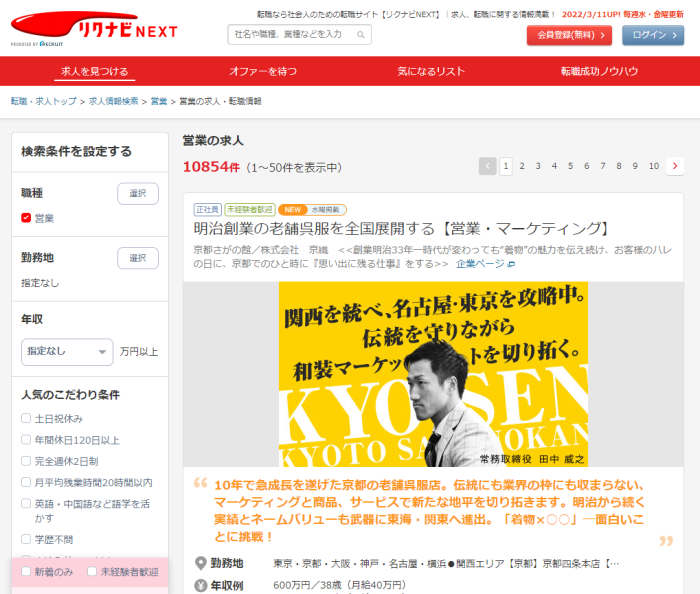This screenshot has width=700, height=594.
Task: Click the 10854件 result count
Action: tap(211, 167)
